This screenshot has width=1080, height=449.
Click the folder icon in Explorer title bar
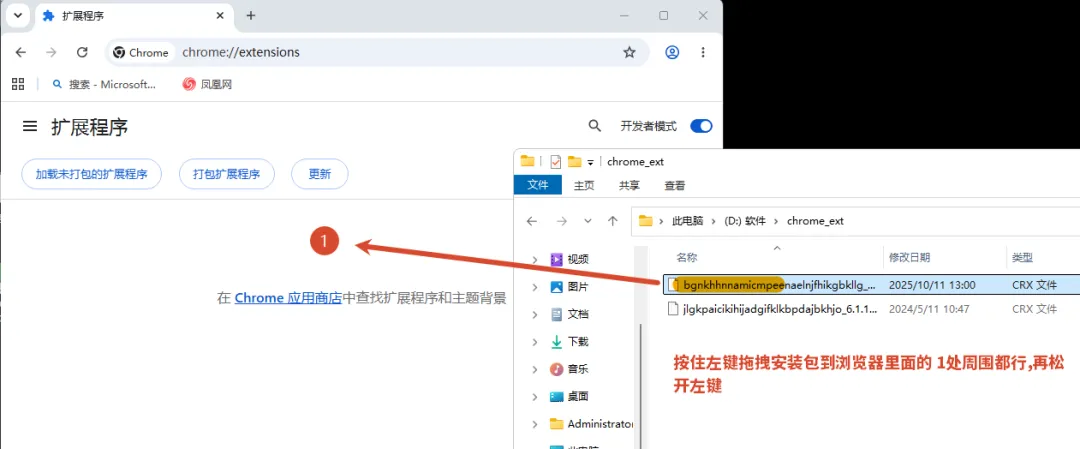click(x=528, y=162)
